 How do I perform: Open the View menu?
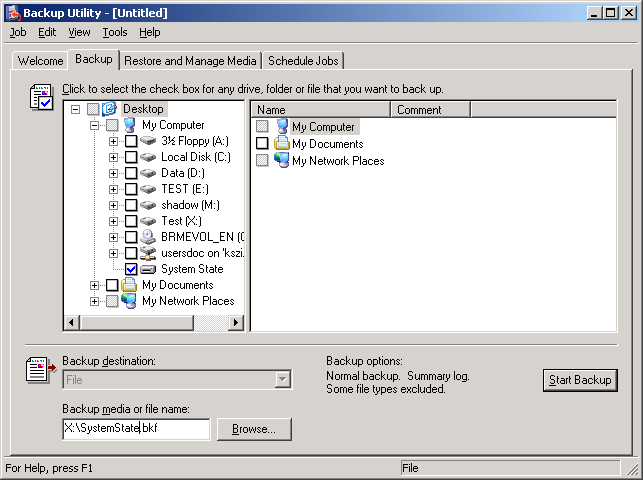point(79,32)
